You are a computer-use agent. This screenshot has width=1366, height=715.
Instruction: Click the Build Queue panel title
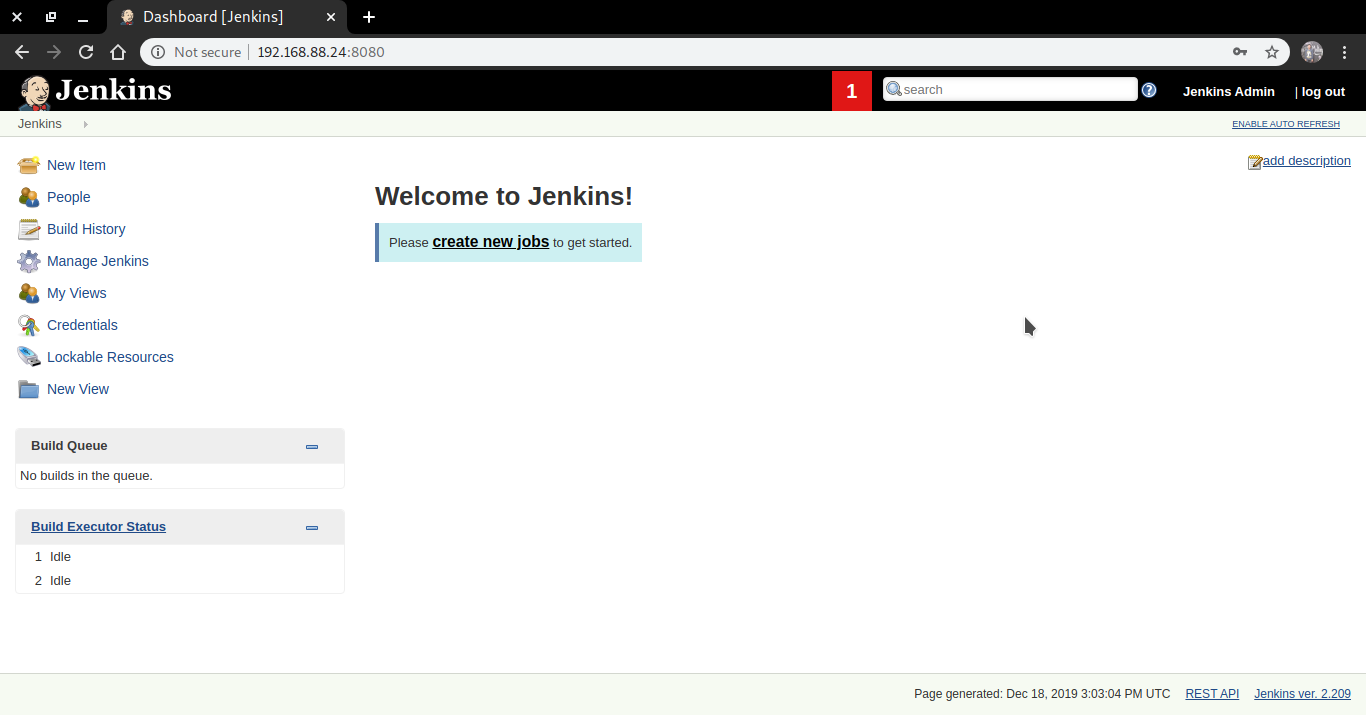click(69, 446)
